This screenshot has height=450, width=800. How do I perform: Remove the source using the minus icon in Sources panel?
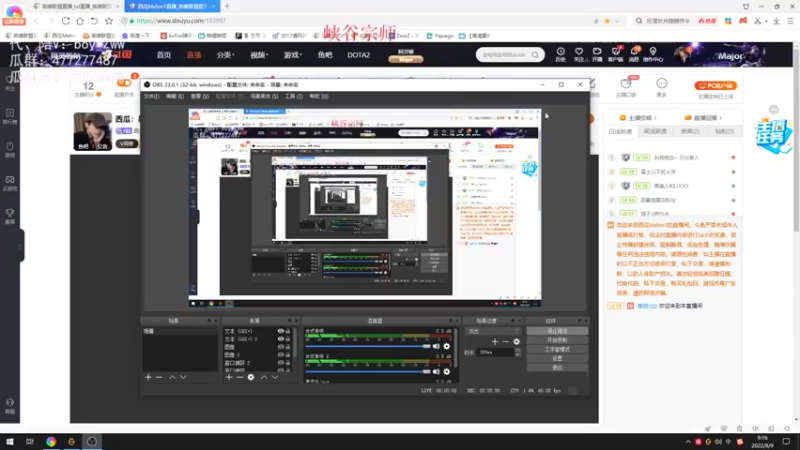(240, 377)
